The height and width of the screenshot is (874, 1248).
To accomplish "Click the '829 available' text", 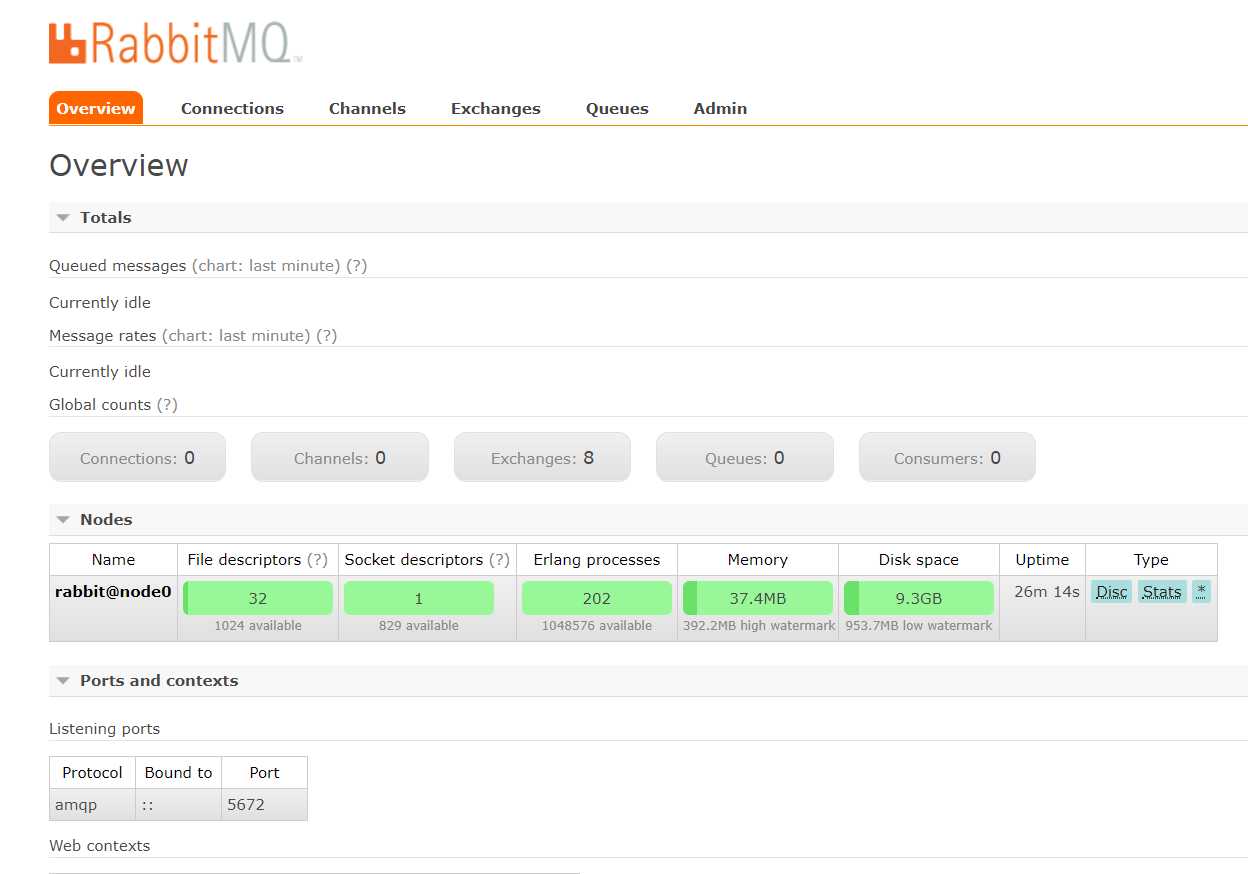I will click(419, 625).
